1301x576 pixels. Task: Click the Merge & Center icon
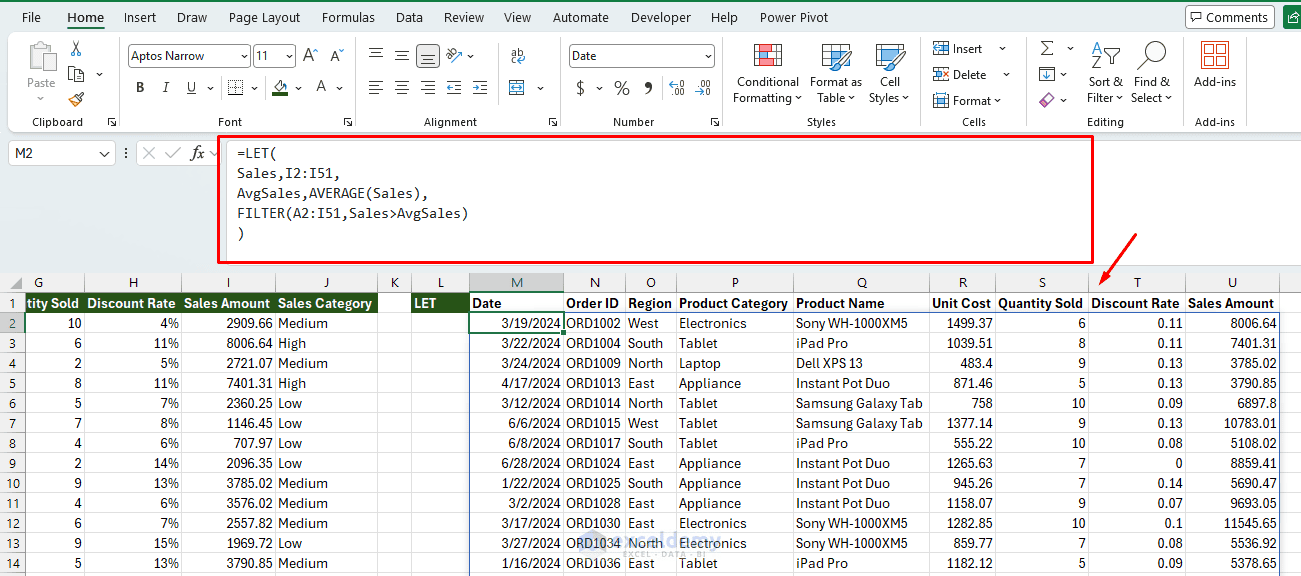(516, 88)
